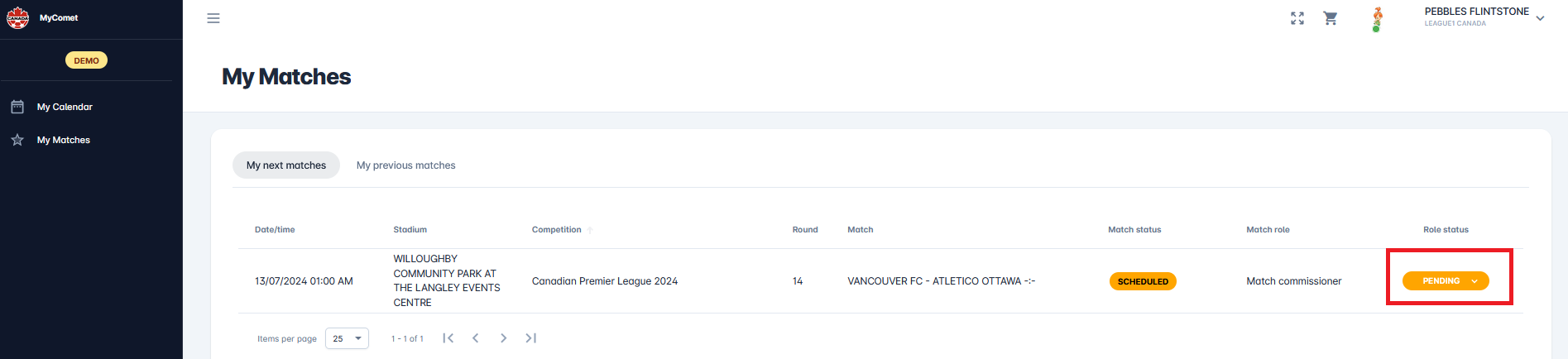The height and width of the screenshot is (359, 1568).
Task: Toggle fullscreen mode icon
Action: pyautogui.click(x=1297, y=18)
